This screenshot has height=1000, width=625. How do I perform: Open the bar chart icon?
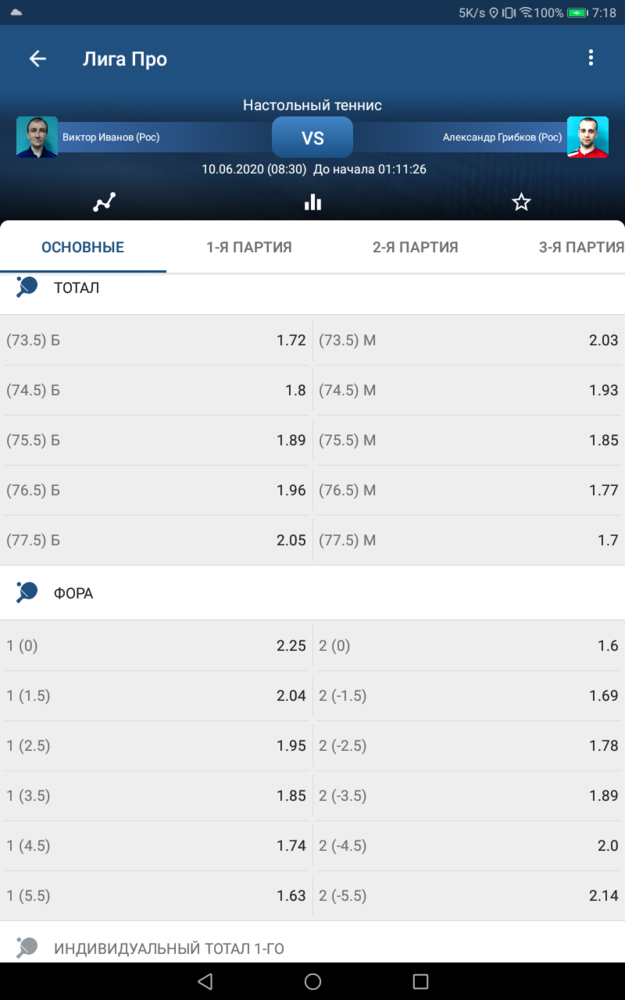coord(312,202)
